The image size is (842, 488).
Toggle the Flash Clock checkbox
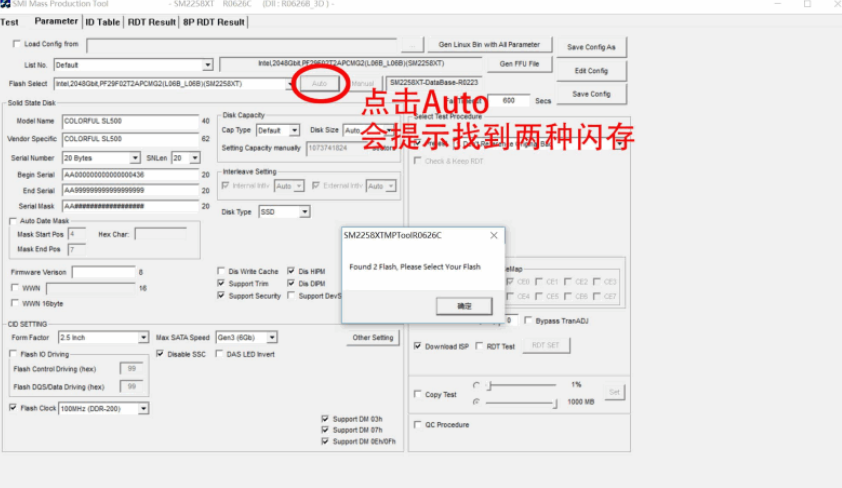(13, 408)
